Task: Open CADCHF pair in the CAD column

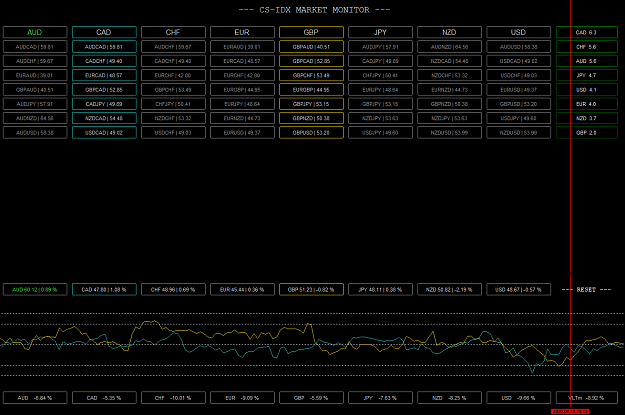Action: click(104, 61)
